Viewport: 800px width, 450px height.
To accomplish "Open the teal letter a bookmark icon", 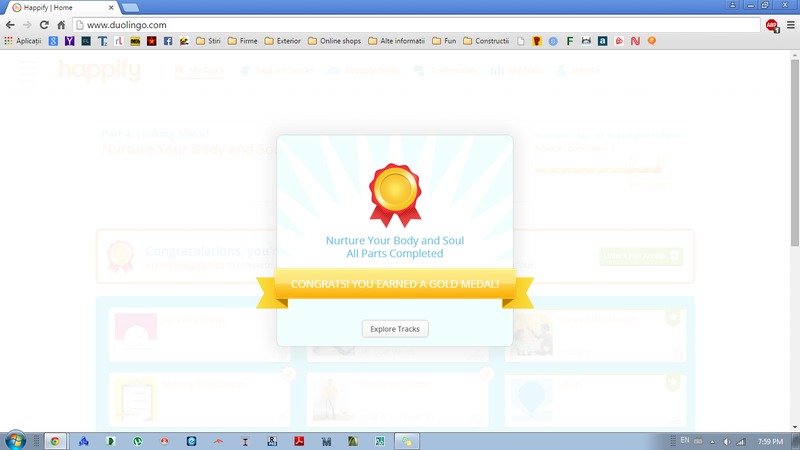I will 603,41.
